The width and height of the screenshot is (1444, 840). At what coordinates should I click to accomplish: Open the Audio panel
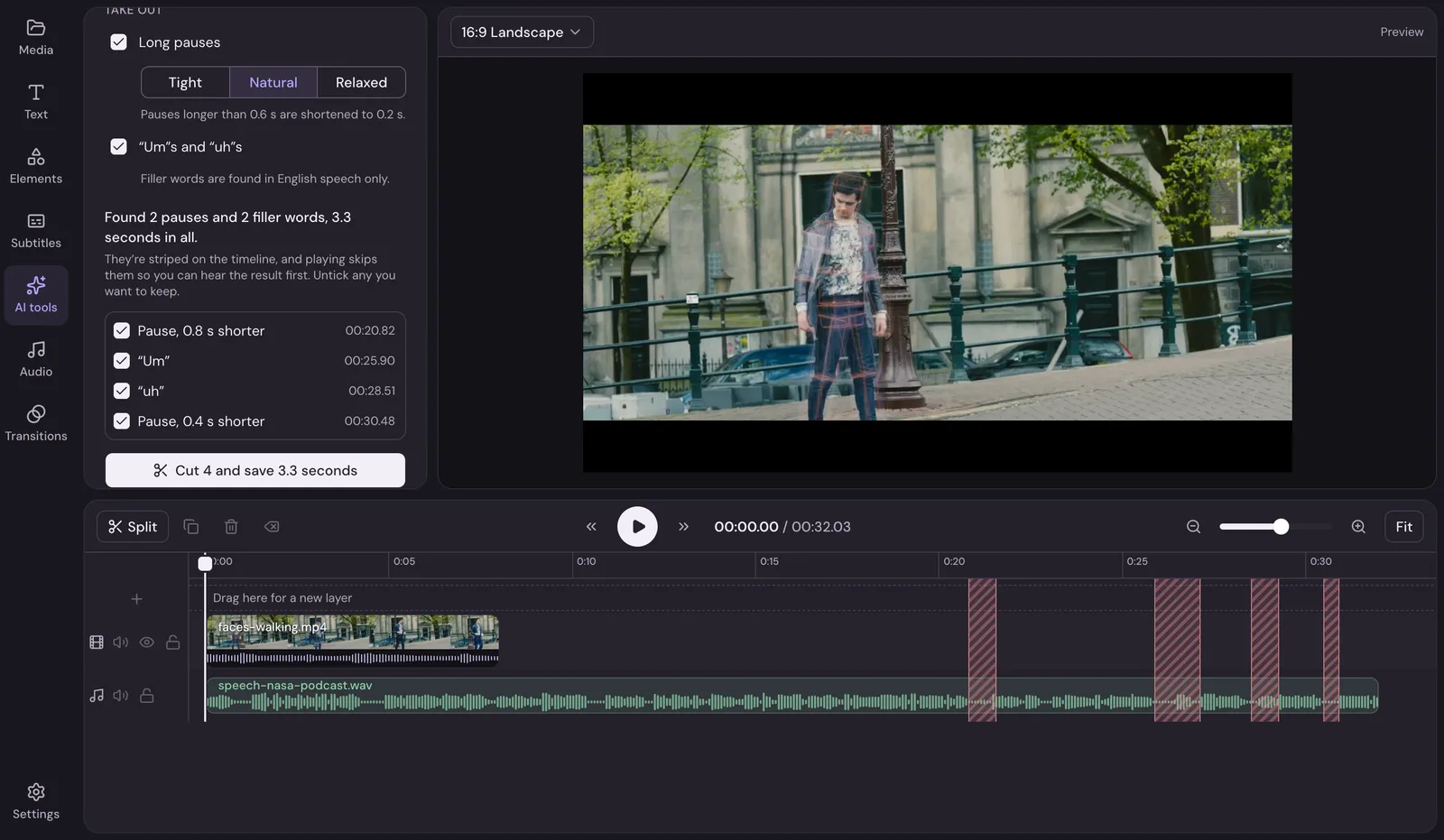36,359
